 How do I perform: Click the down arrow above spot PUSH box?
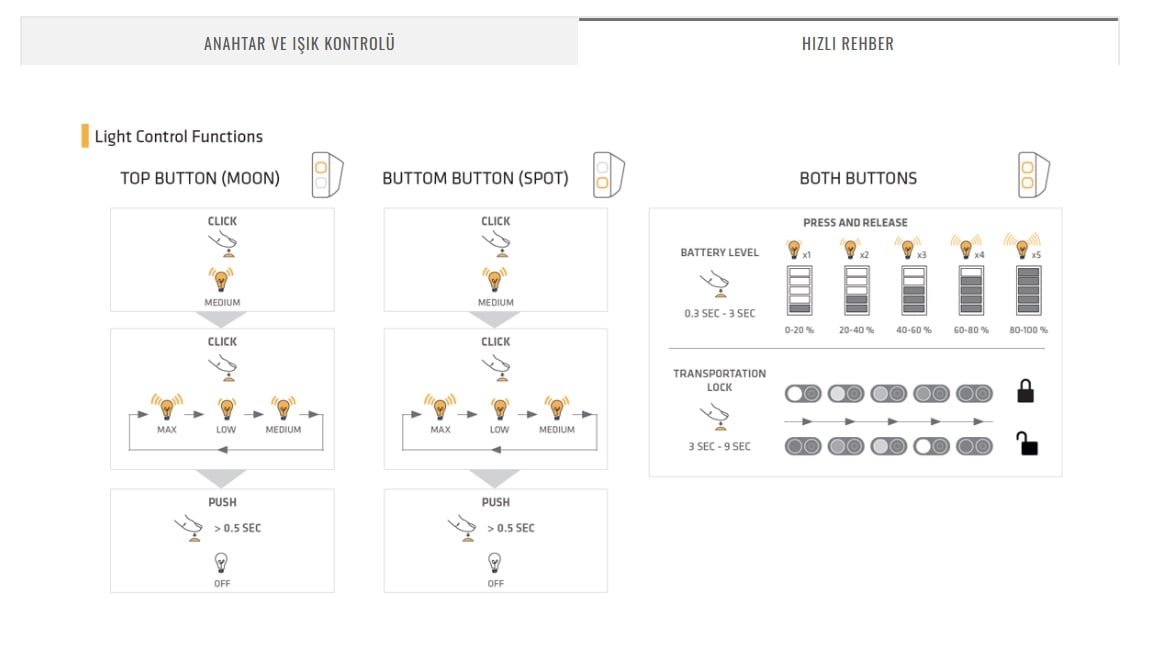click(495, 478)
